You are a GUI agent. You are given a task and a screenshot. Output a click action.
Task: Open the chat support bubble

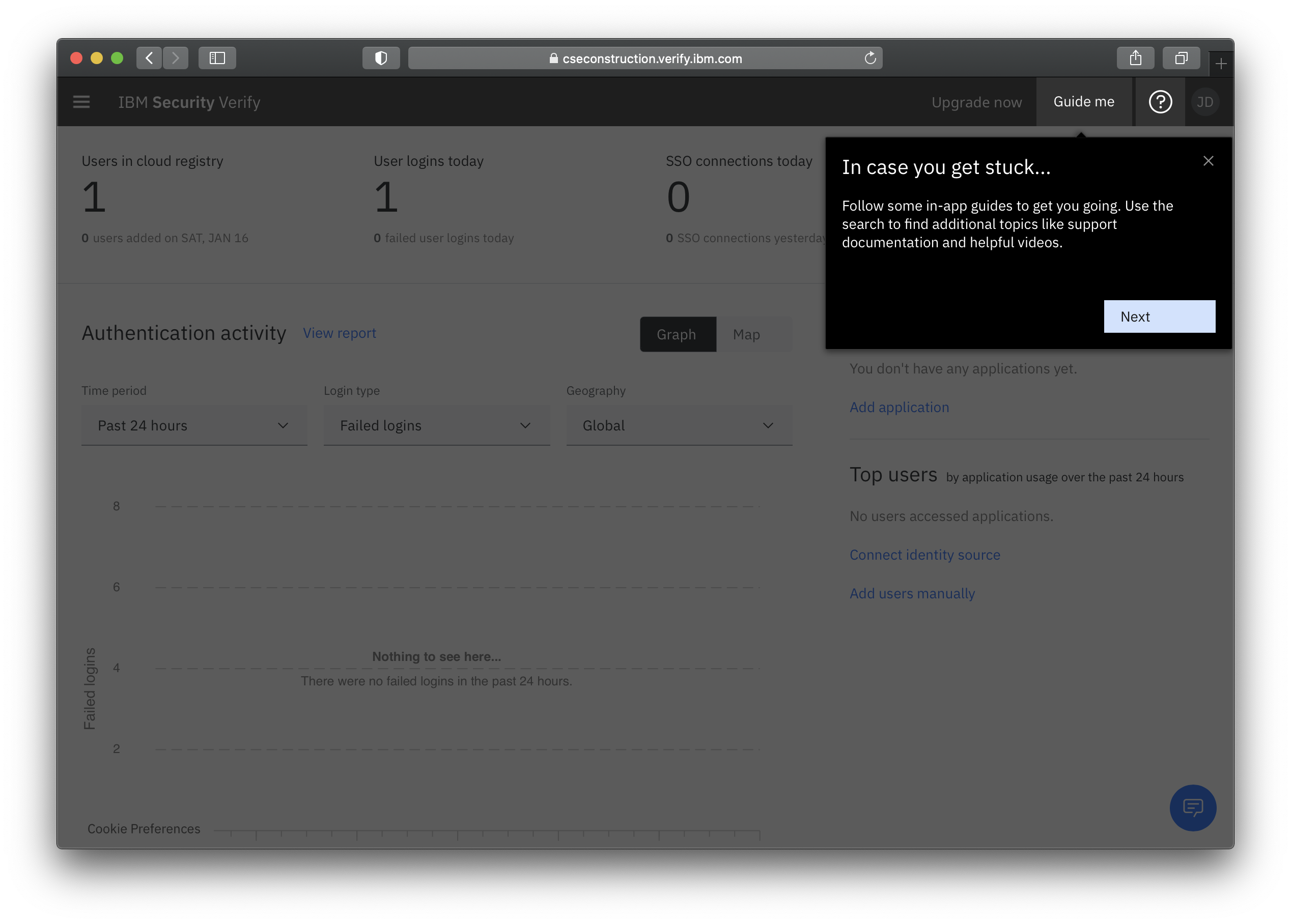click(x=1193, y=807)
